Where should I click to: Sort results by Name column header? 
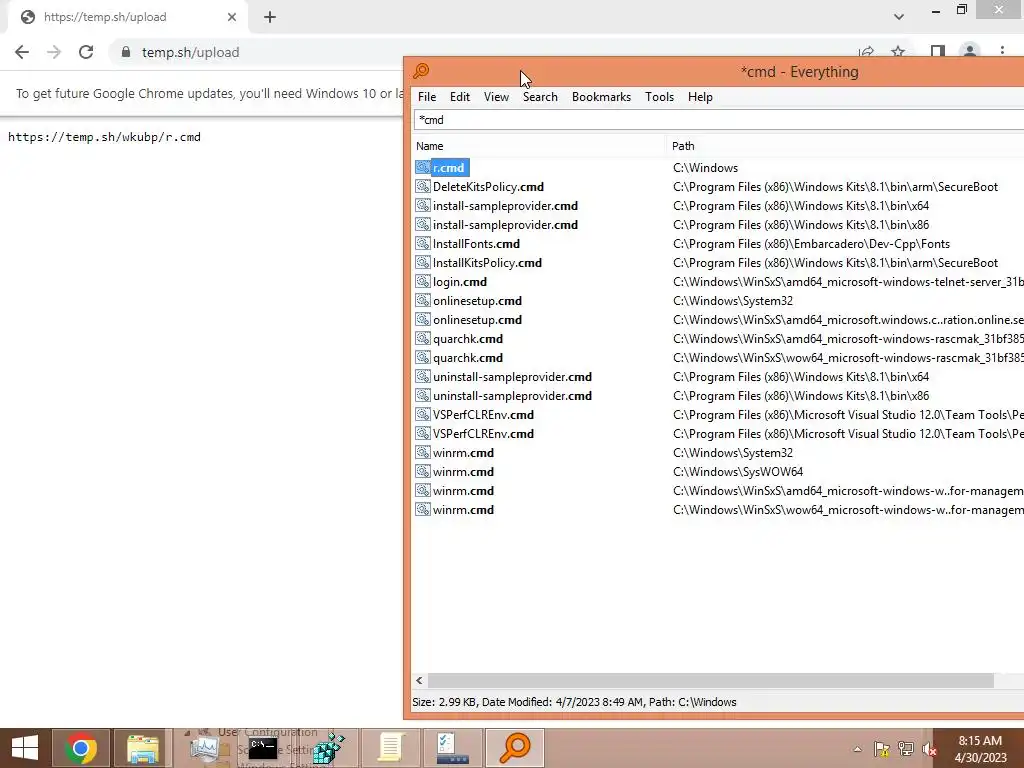539,146
